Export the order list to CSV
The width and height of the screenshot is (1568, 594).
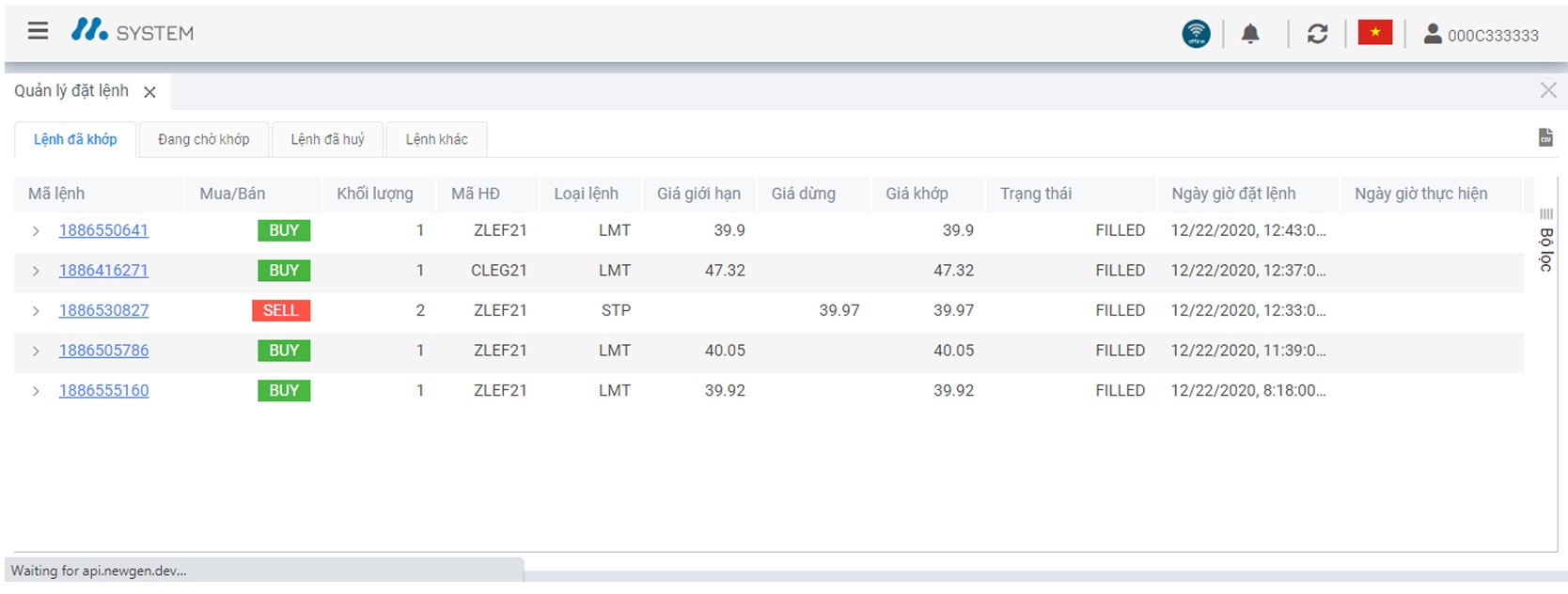pos(1545,137)
